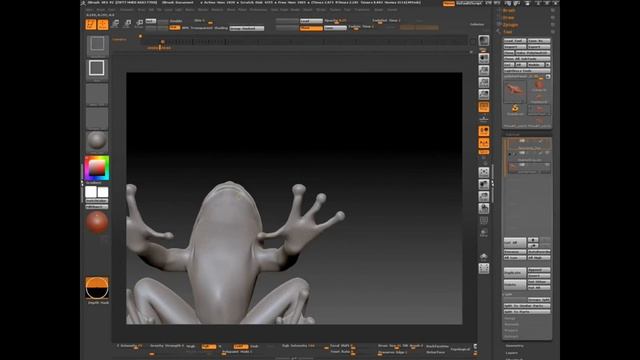Screen dimensions: 640x360
Task: Open the Alpha menu in menu bar
Action: pos(90,9)
